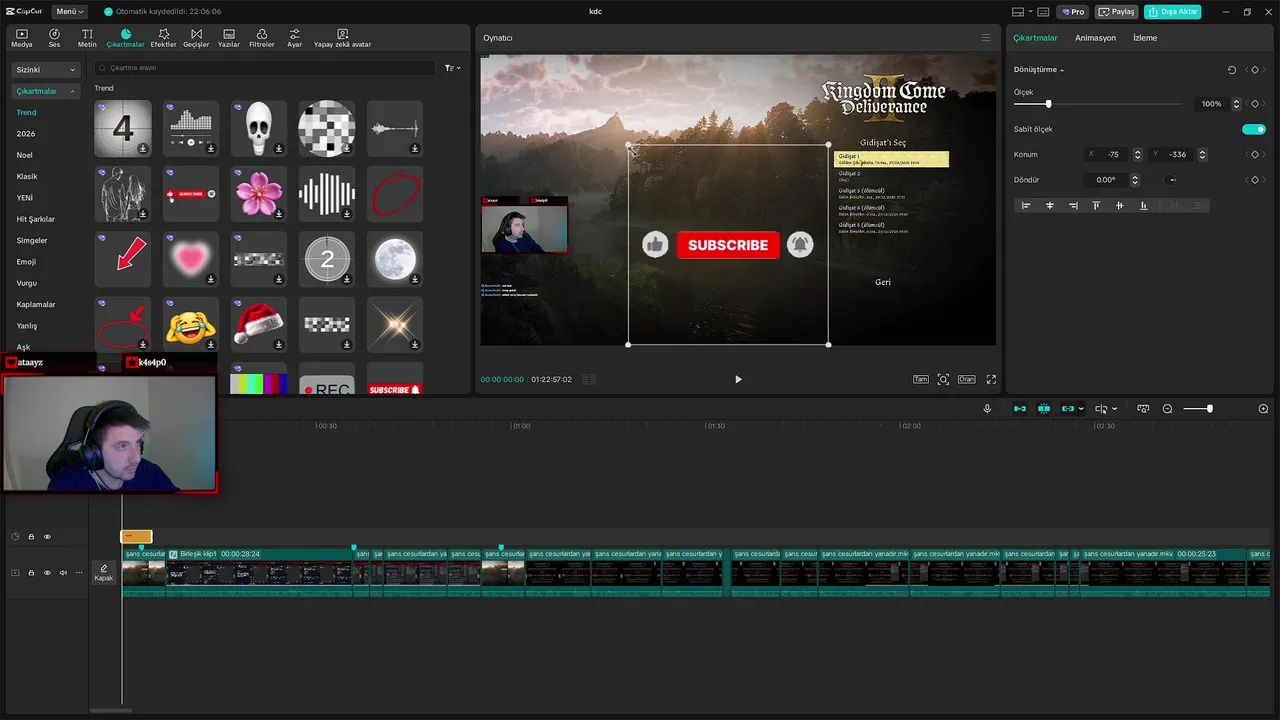The width and height of the screenshot is (1280, 720).
Task: Align sticker horizontally to center
Action: [1050, 205]
